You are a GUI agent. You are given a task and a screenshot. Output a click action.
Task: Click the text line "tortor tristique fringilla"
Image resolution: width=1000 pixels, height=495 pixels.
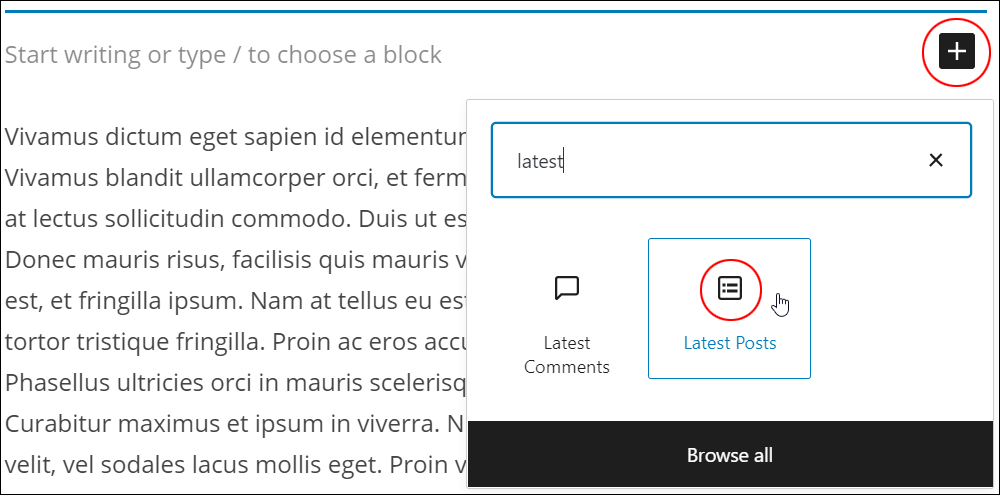point(235,342)
